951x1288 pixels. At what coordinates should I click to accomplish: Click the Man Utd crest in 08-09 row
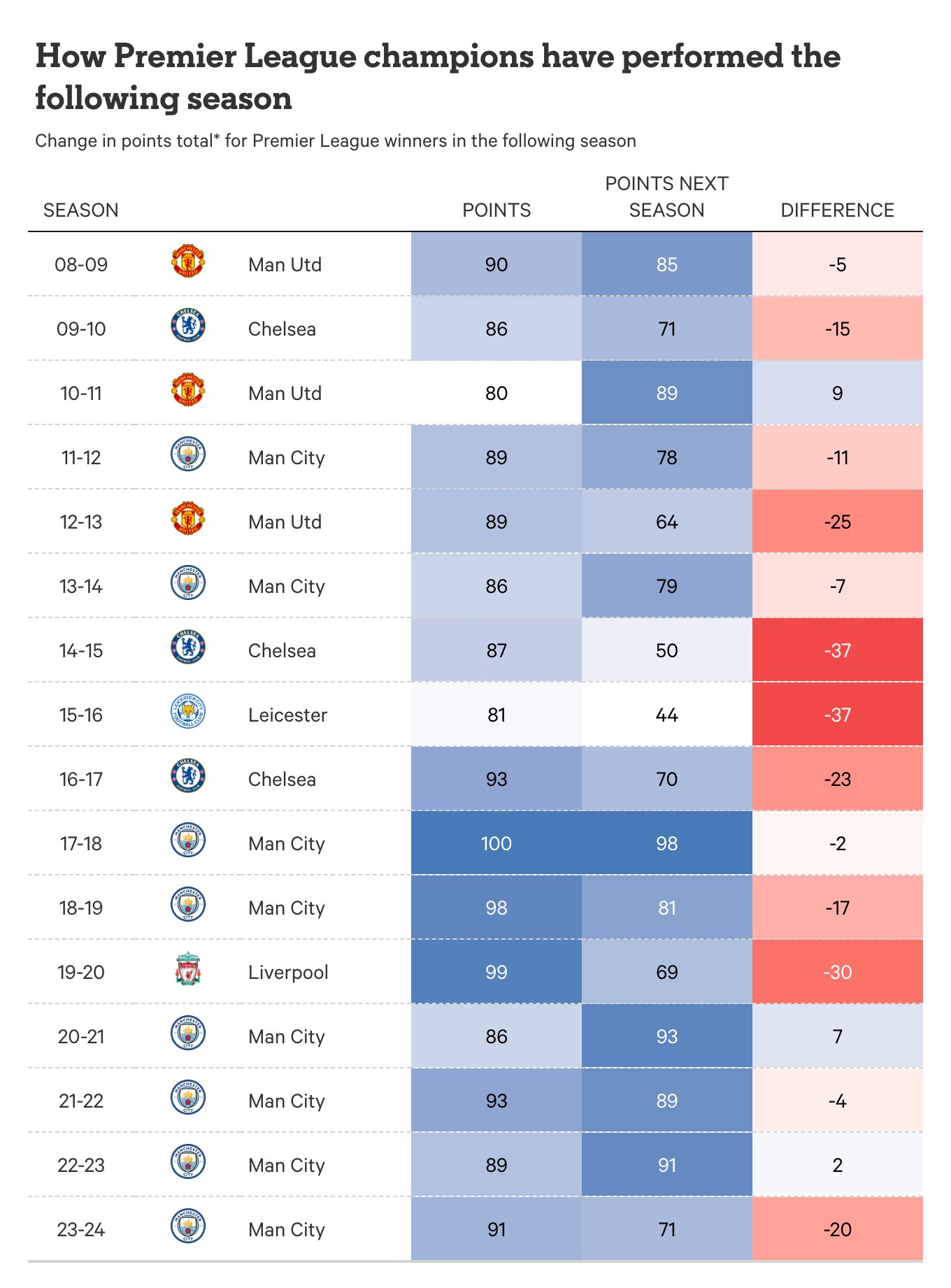tap(188, 262)
